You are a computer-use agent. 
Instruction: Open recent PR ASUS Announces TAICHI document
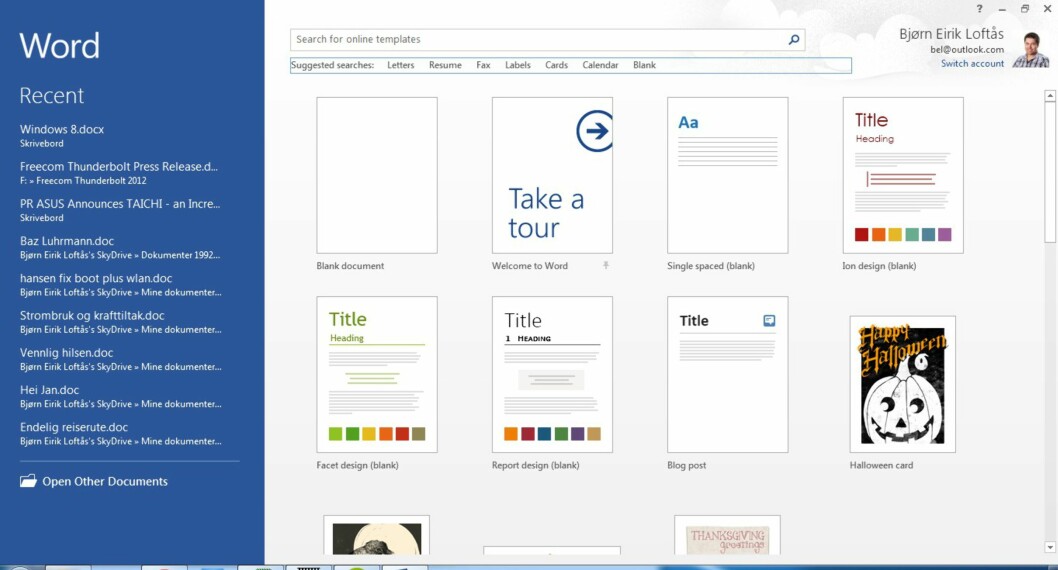coord(120,210)
